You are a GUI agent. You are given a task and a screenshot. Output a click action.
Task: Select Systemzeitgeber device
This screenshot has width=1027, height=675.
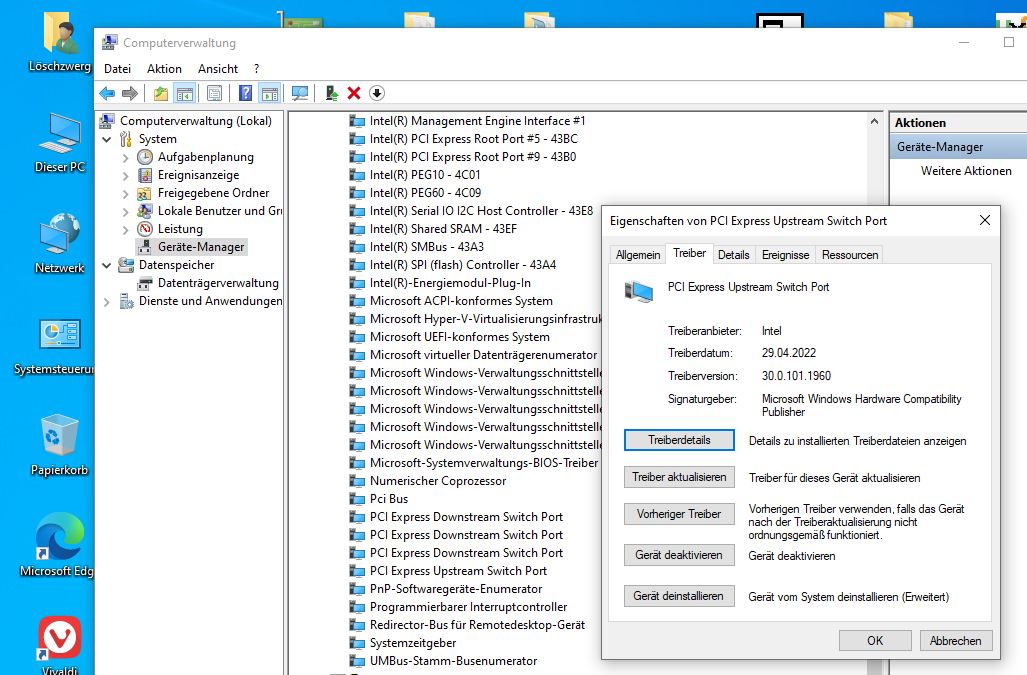click(403, 643)
